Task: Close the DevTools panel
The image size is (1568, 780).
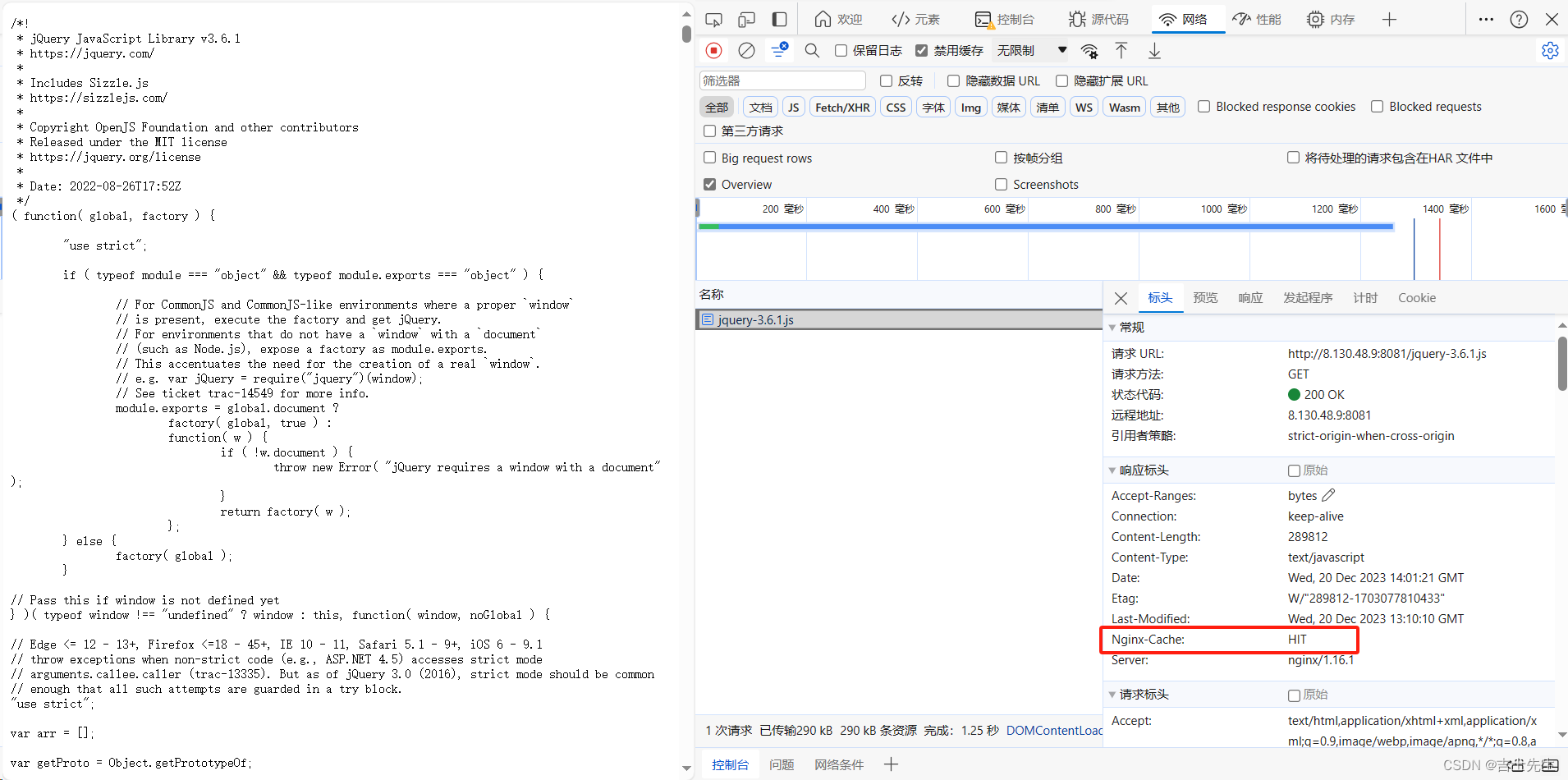Action: (1552, 19)
